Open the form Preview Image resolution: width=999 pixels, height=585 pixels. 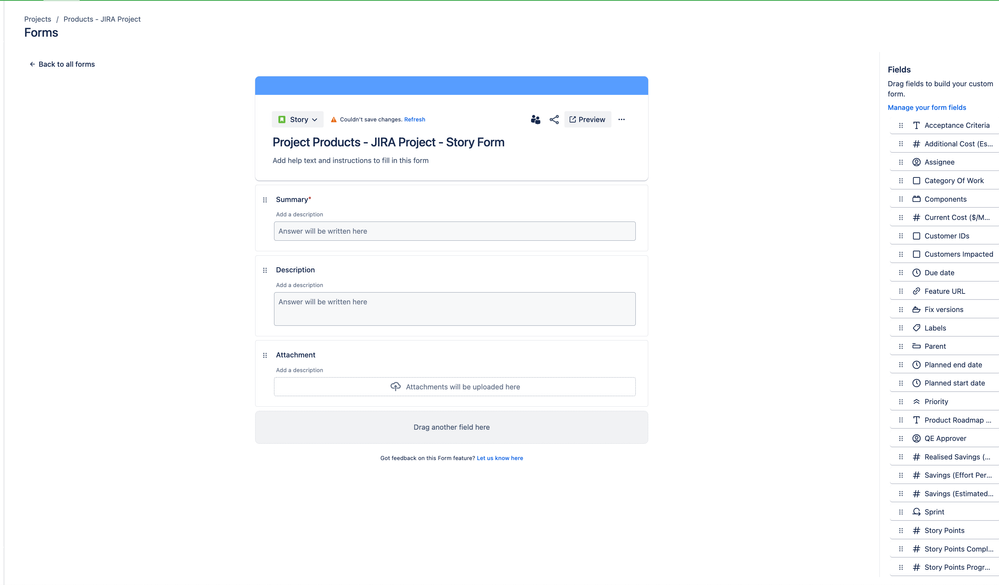coord(587,119)
